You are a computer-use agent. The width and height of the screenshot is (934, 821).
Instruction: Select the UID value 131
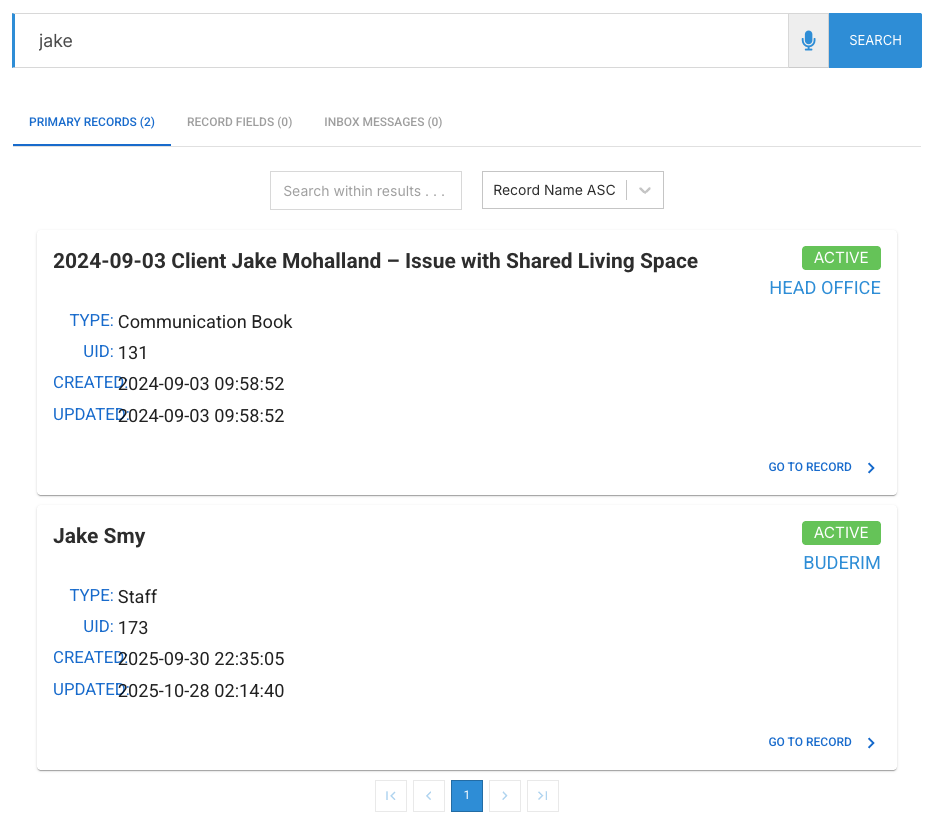point(132,353)
